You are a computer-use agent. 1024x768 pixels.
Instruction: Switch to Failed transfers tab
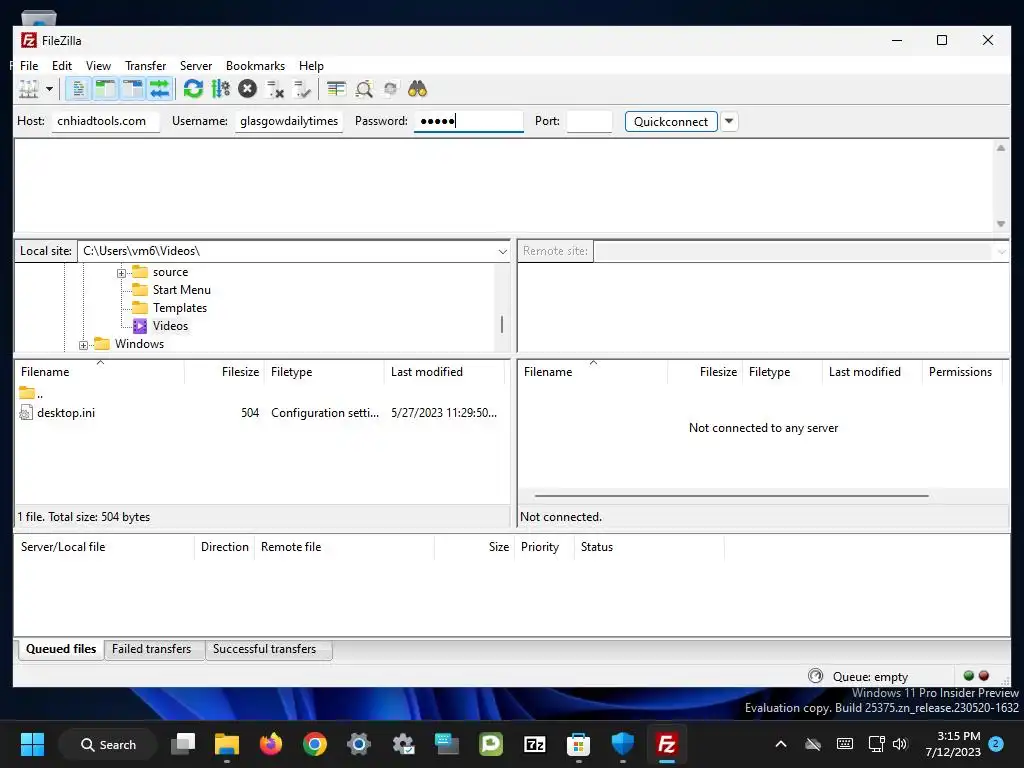coord(152,649)
